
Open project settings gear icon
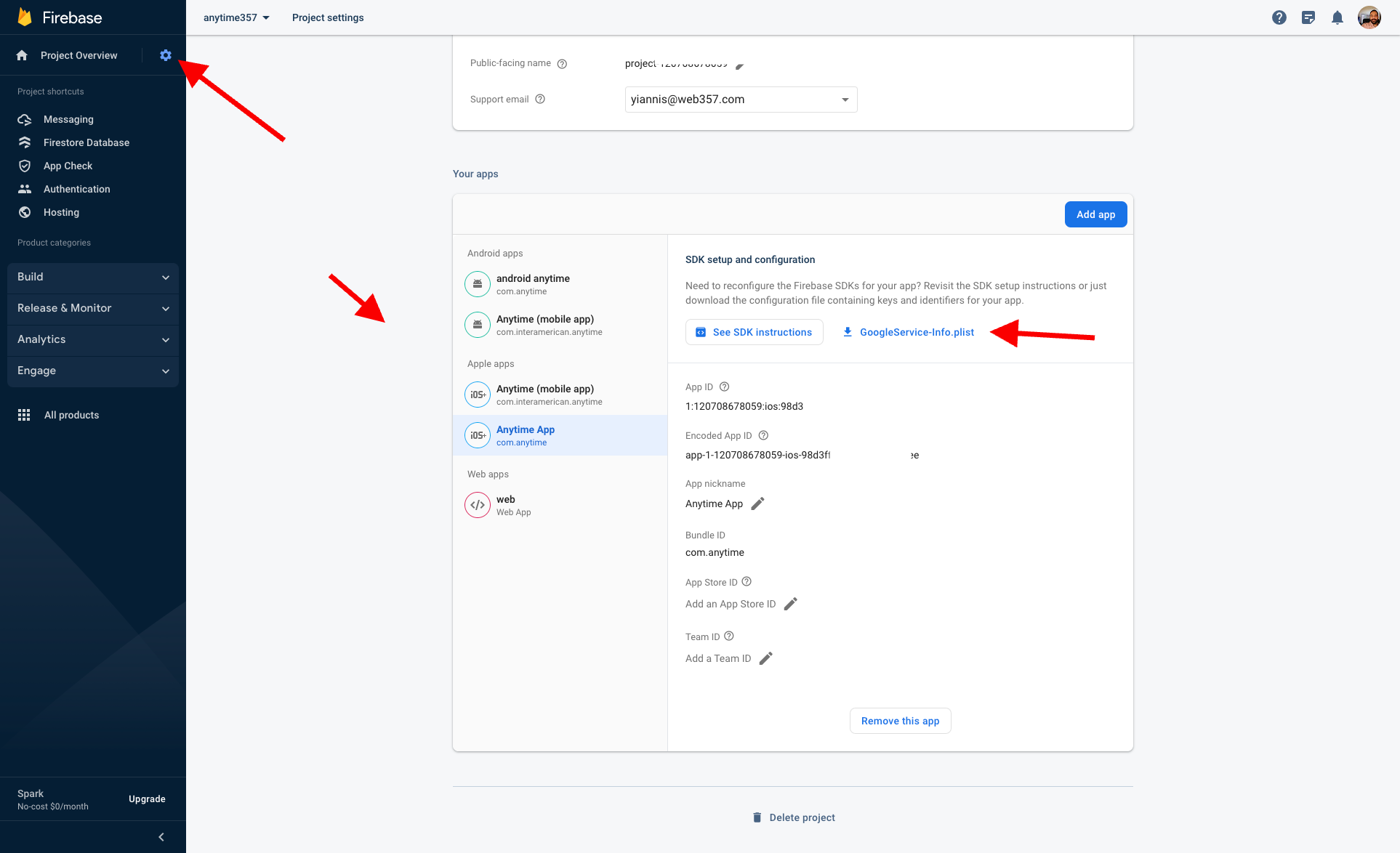pos(166,55)
